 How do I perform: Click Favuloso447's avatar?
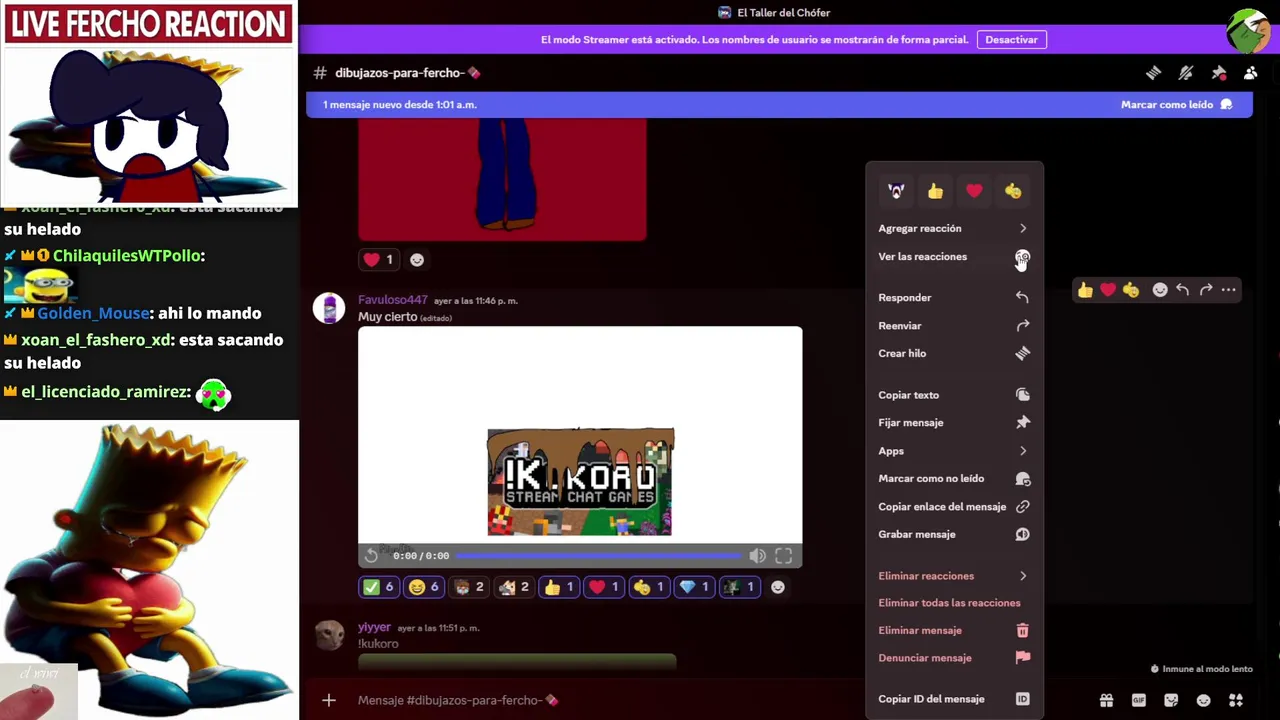[x=329, y=309]
